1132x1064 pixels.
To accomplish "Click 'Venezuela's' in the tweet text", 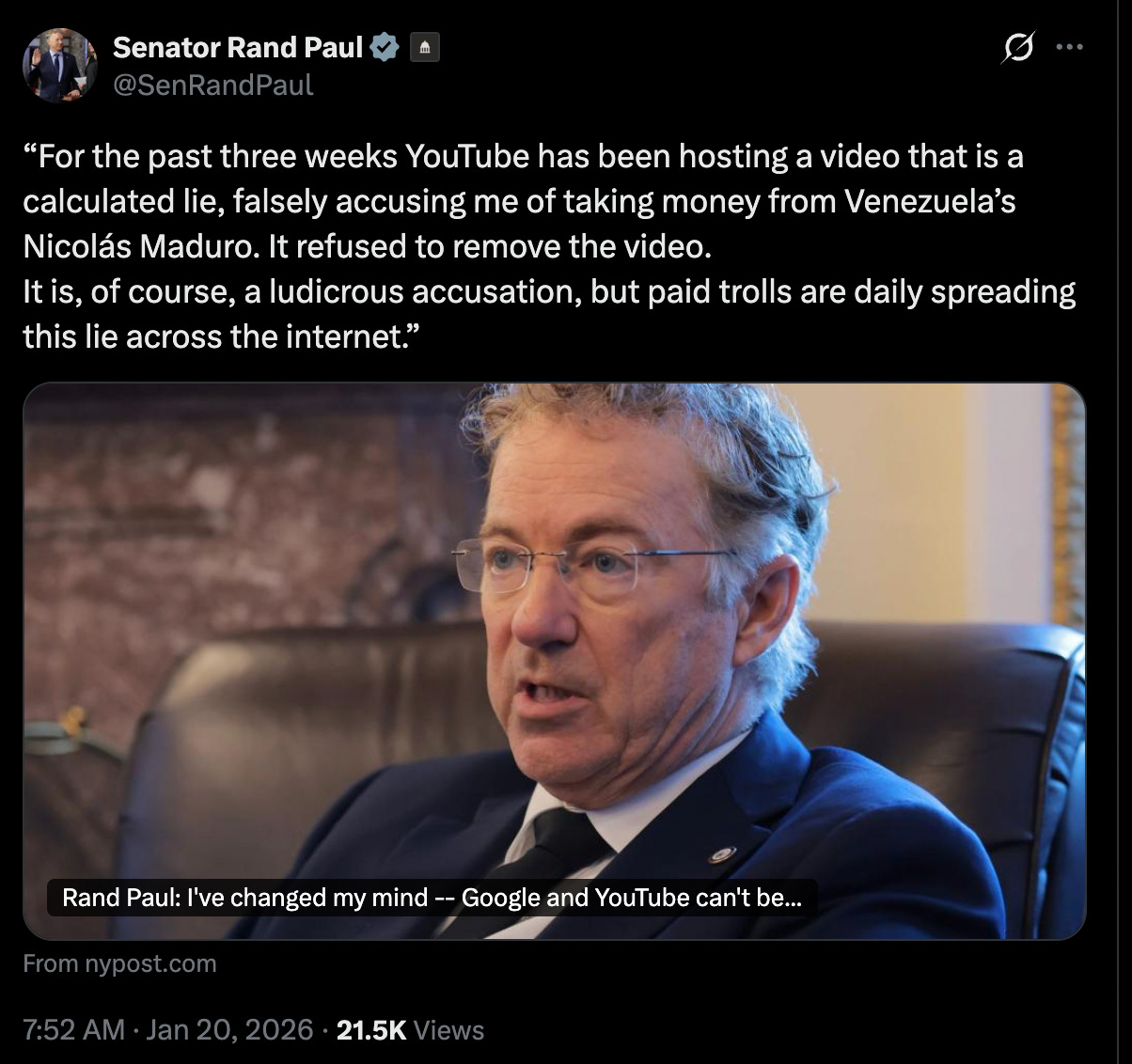I will pyautogui.click(x=930, y=201).
